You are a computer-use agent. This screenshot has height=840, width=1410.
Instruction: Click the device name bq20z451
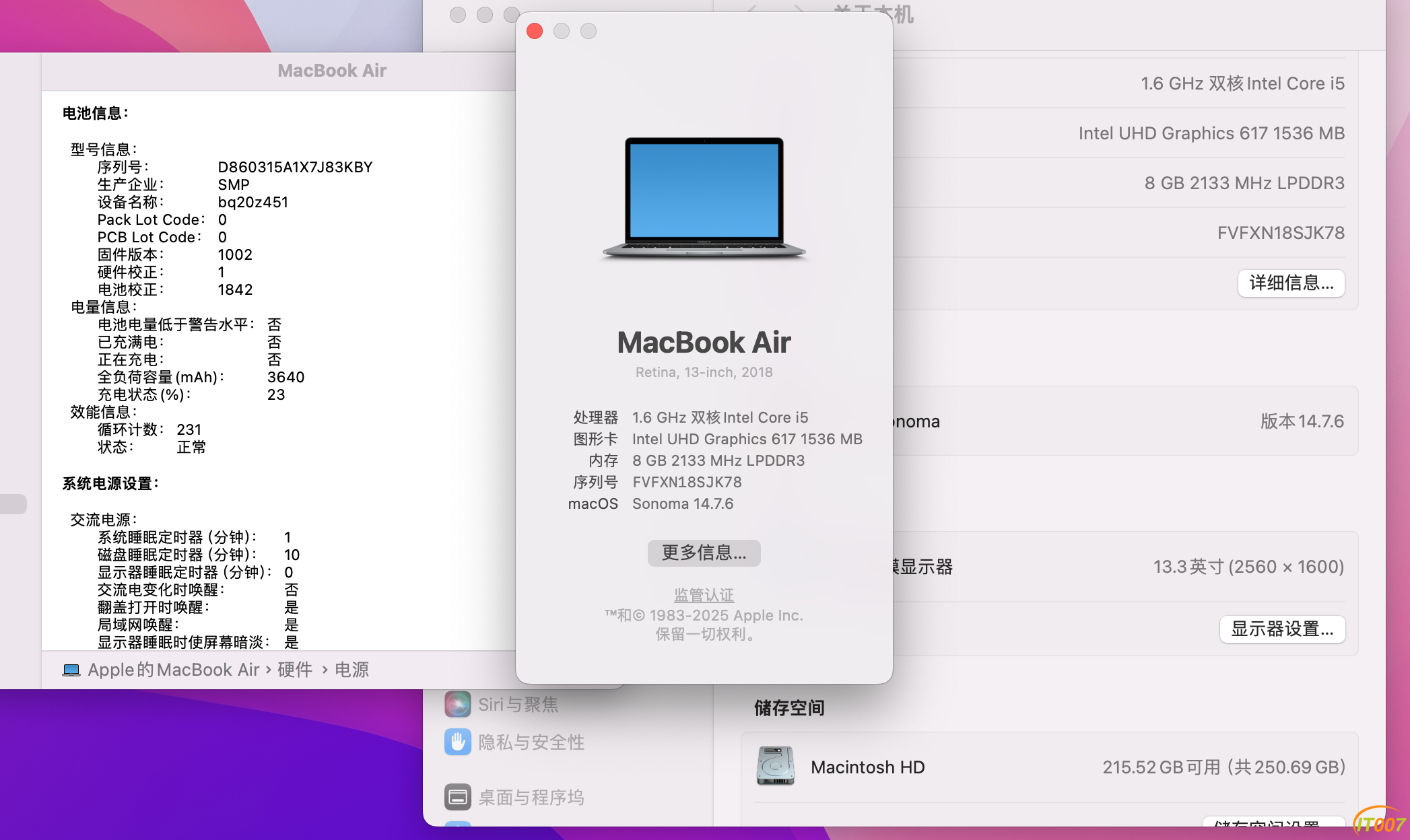click(x=253, y=202)
